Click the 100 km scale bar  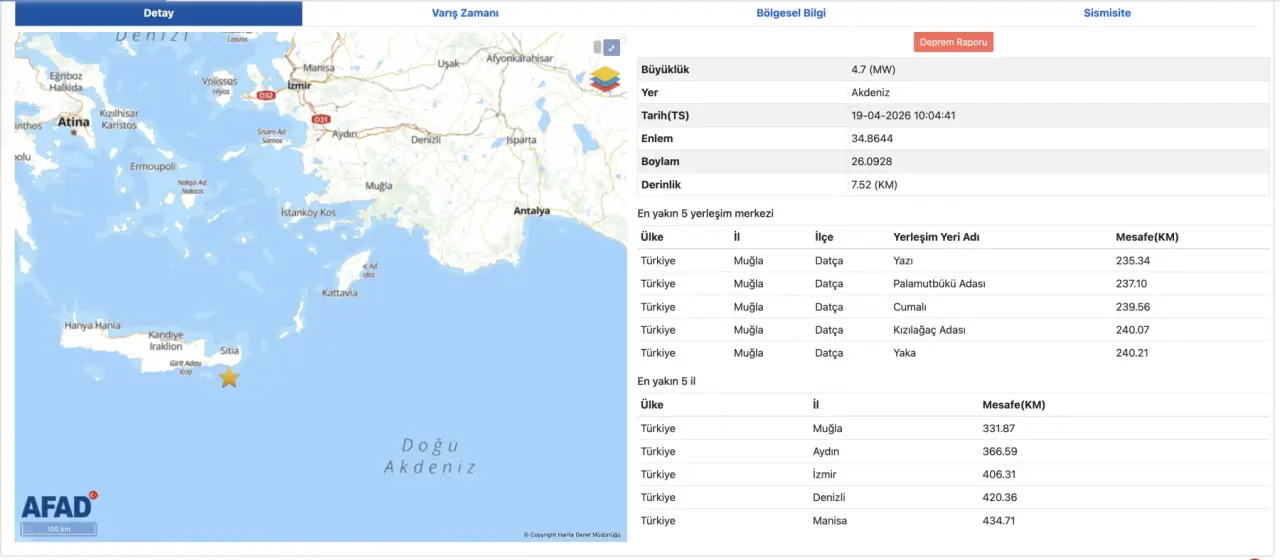[59, 528]
